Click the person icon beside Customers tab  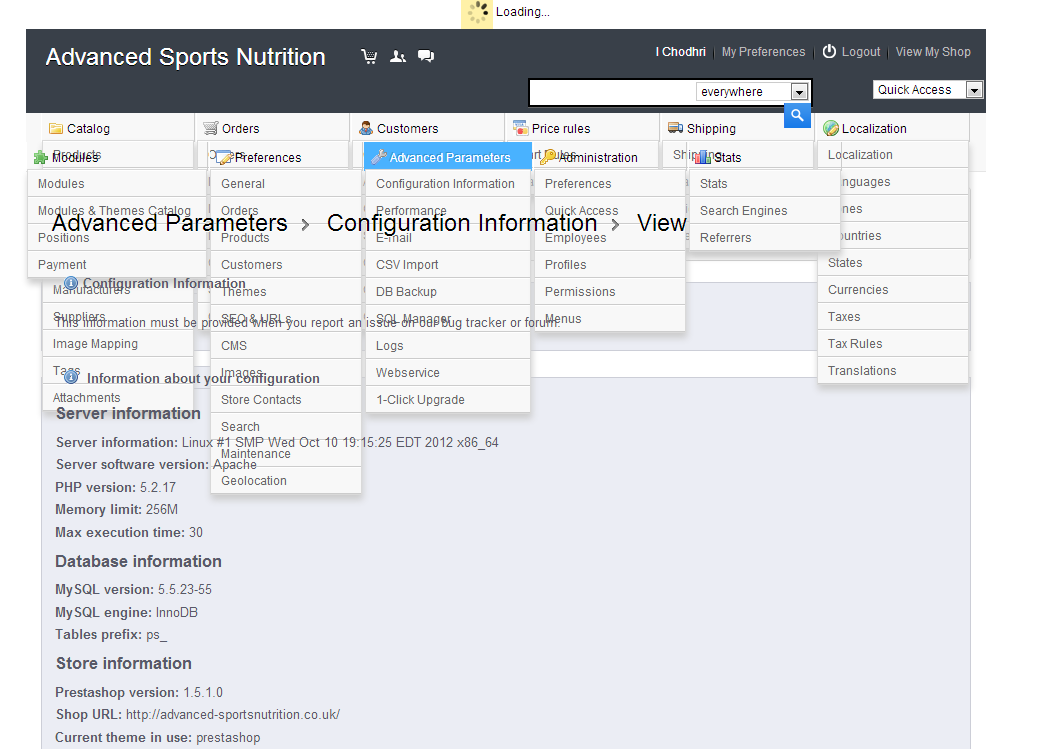click(x=365, y=128)
